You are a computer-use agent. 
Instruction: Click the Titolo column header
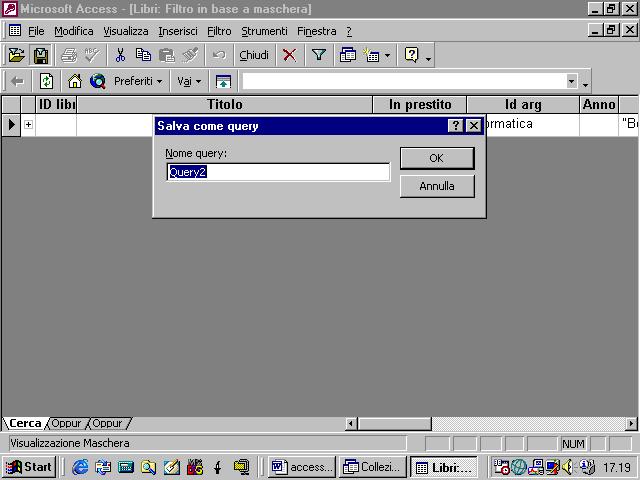pyautogui.click(x=224, y=104)
